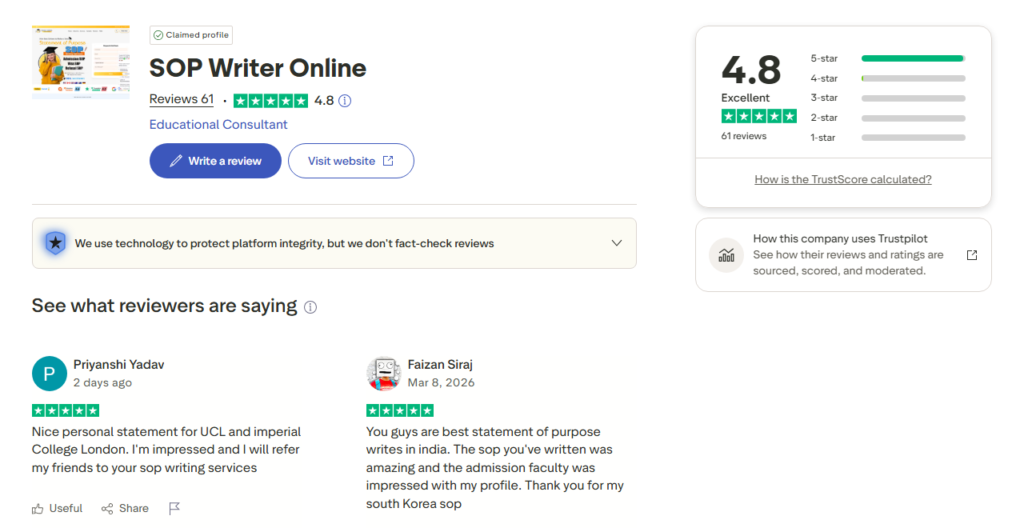The image size is (1024, 528).
Task: Click the chart icon in 'How this company uses Trustpilot'
Action: pos(726,255)
